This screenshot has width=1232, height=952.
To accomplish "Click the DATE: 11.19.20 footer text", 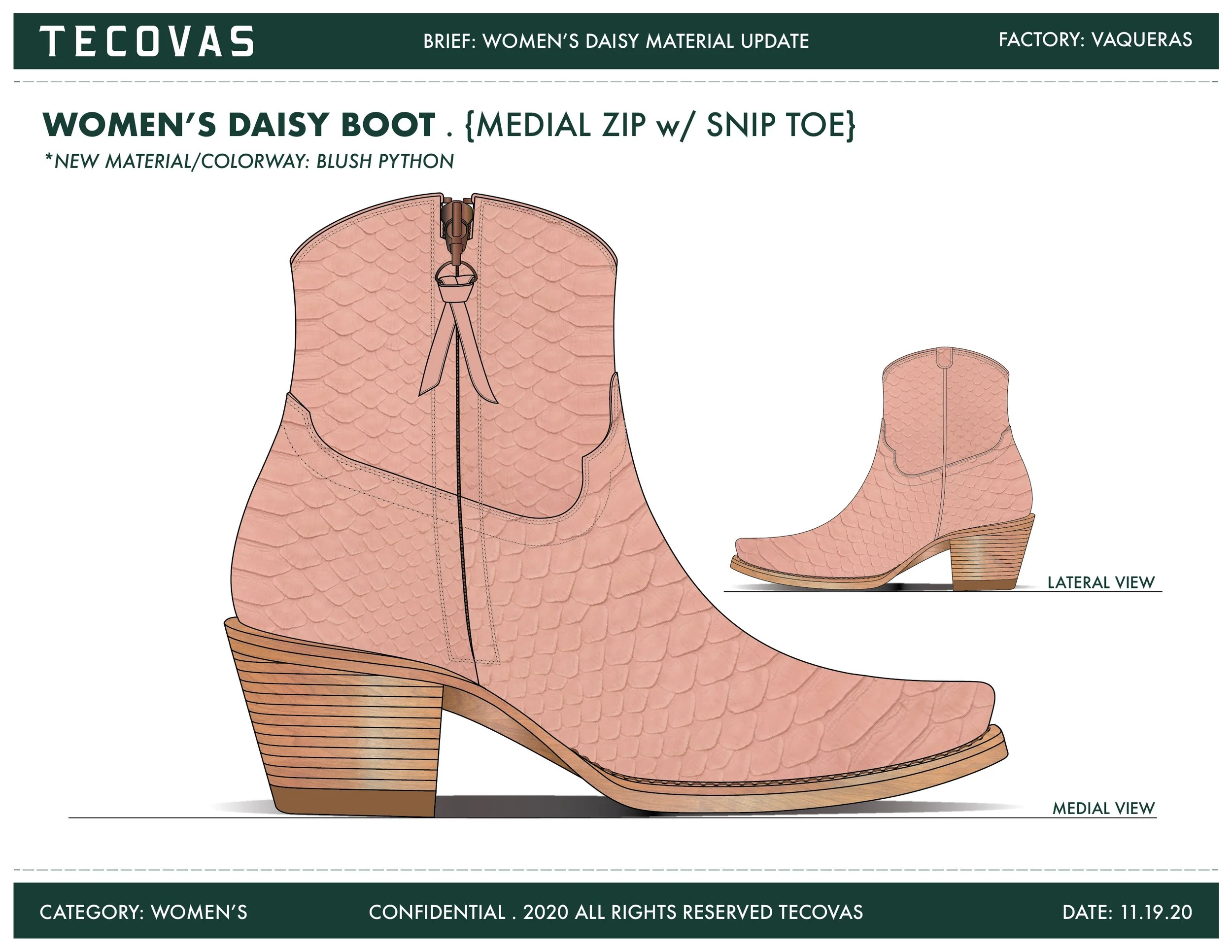I will coord(1127,912).
